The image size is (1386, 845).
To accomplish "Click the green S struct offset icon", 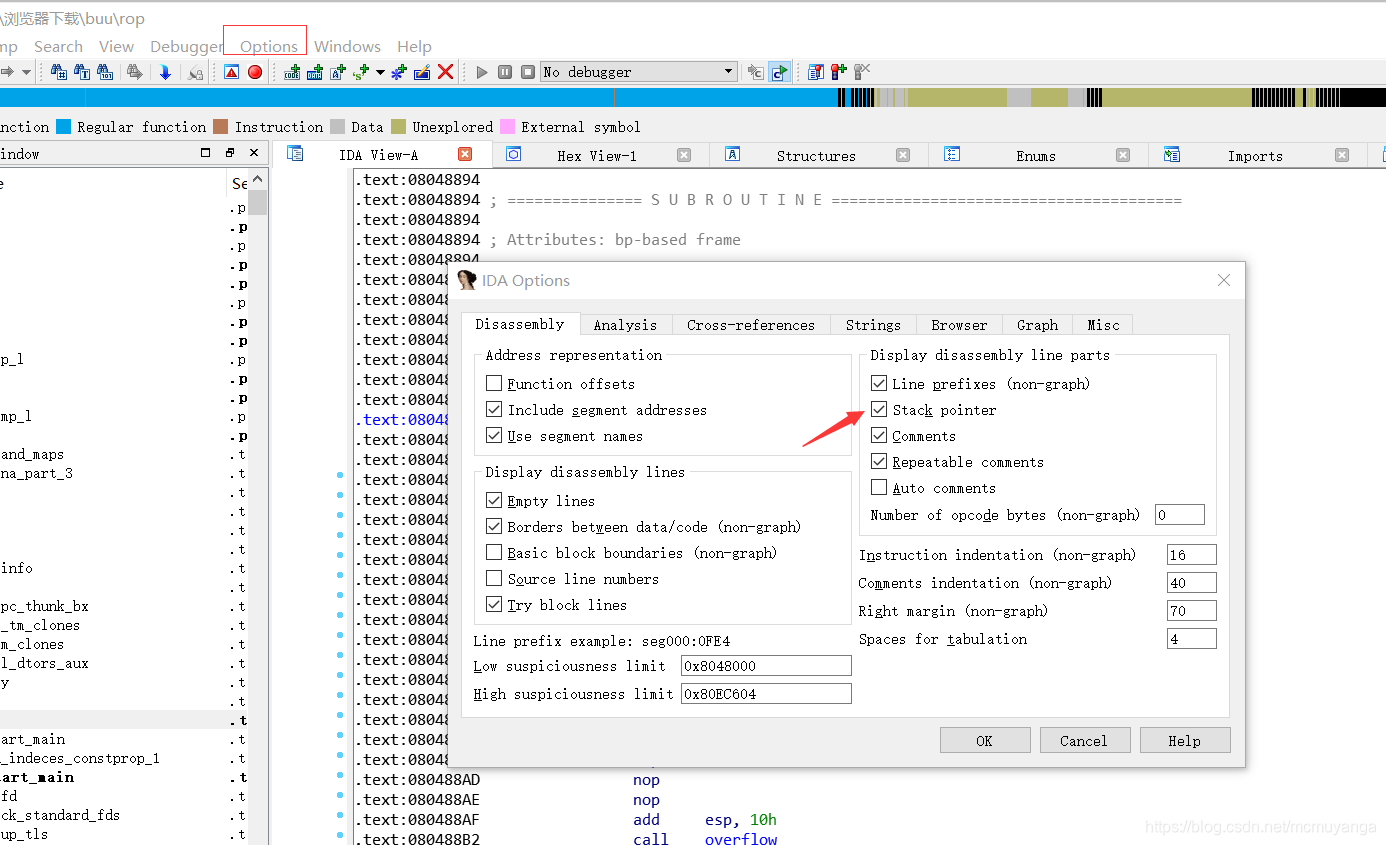I will 361,72.
